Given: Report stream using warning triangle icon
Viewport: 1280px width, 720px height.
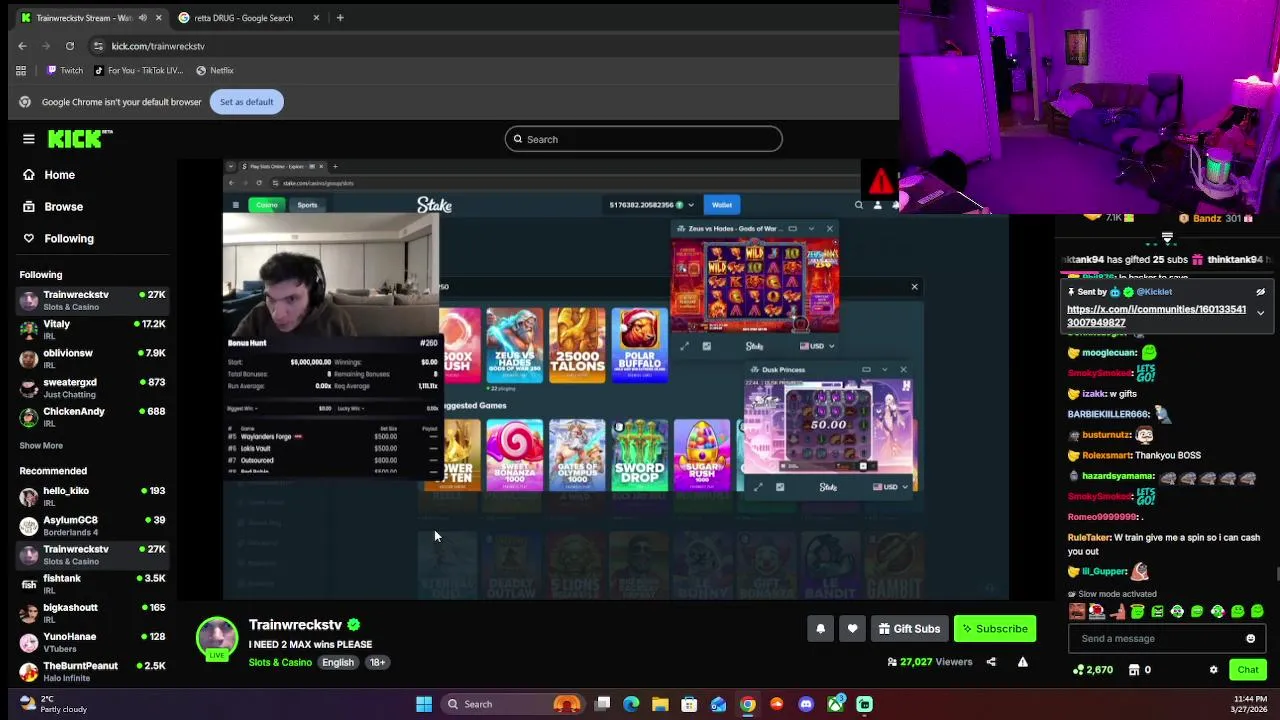Looking at the screenshot, I should (1022, 662).
